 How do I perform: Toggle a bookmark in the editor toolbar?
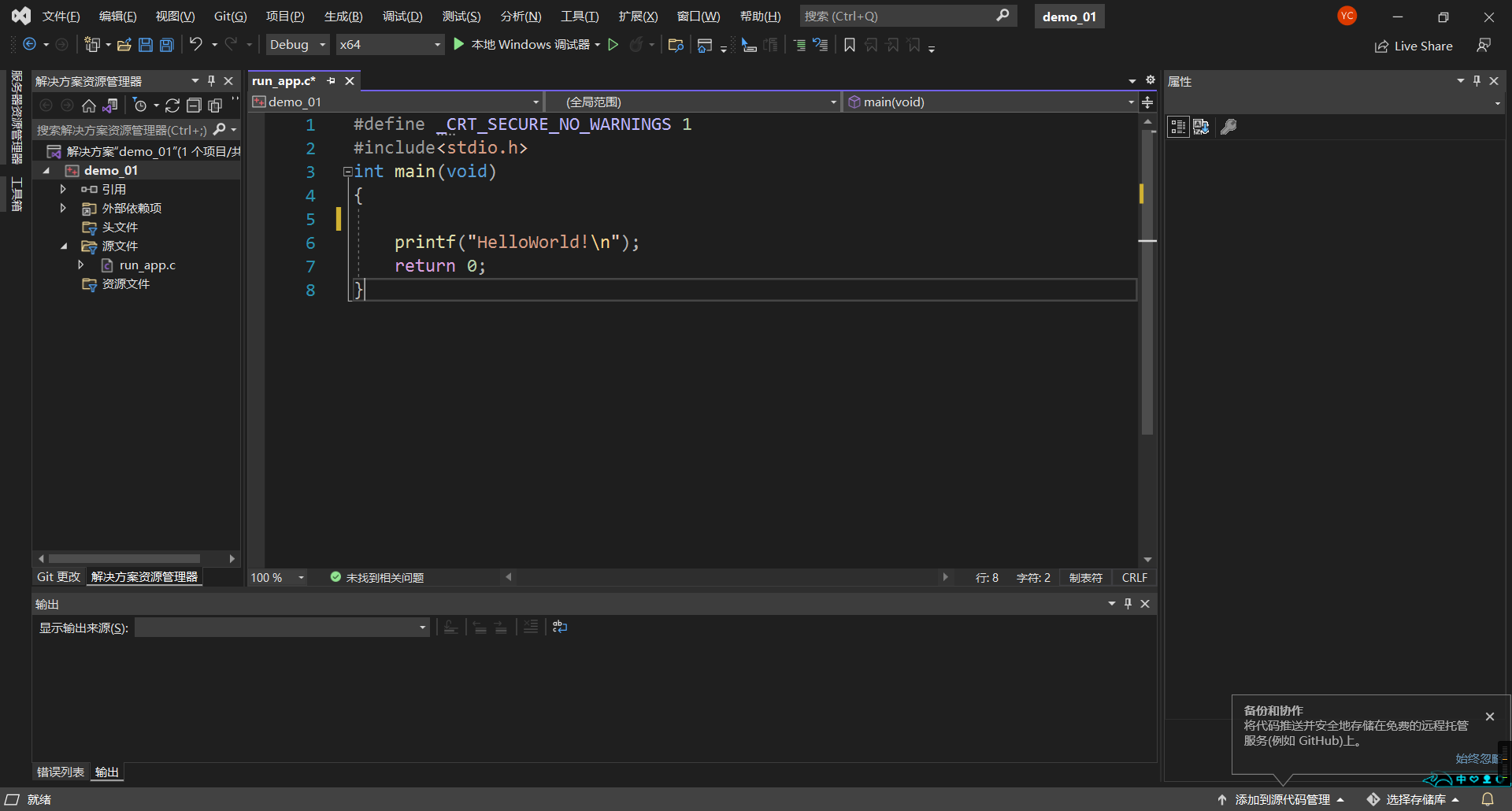click(849, 45)
